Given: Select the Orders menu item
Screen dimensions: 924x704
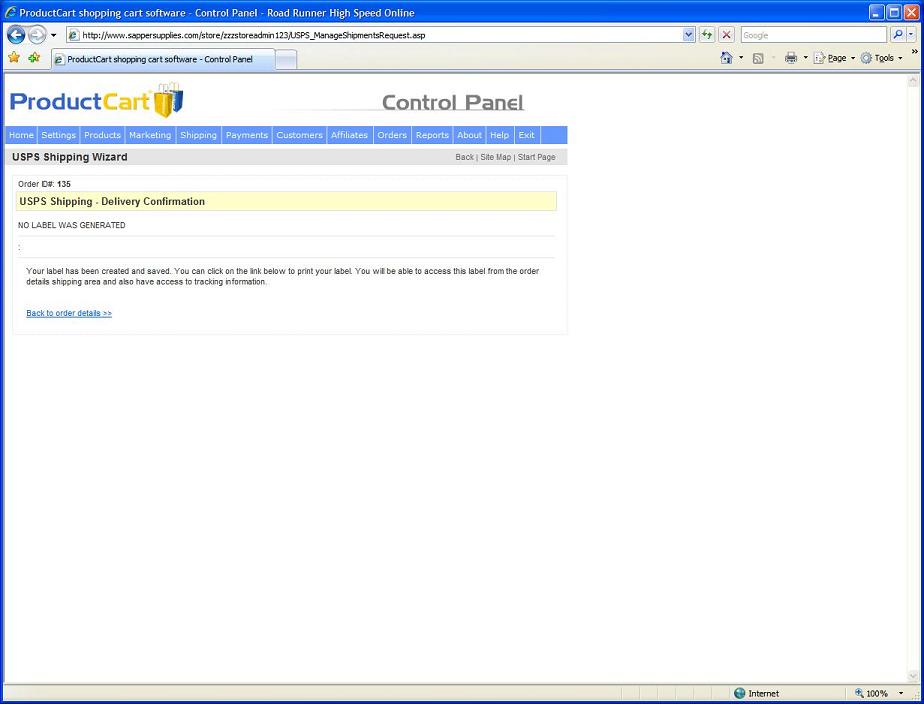Looking at the screenshot, I should 392,135.
